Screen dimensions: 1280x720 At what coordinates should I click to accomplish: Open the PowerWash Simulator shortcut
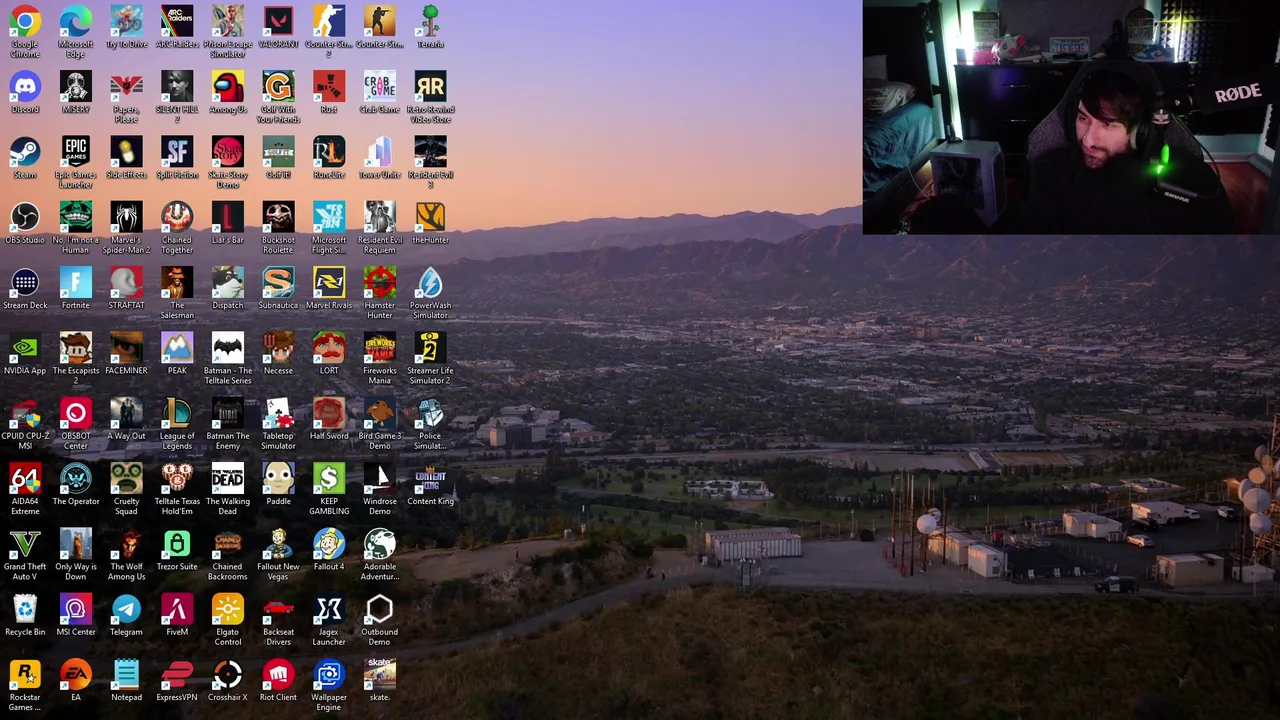[x=430, y=283]
